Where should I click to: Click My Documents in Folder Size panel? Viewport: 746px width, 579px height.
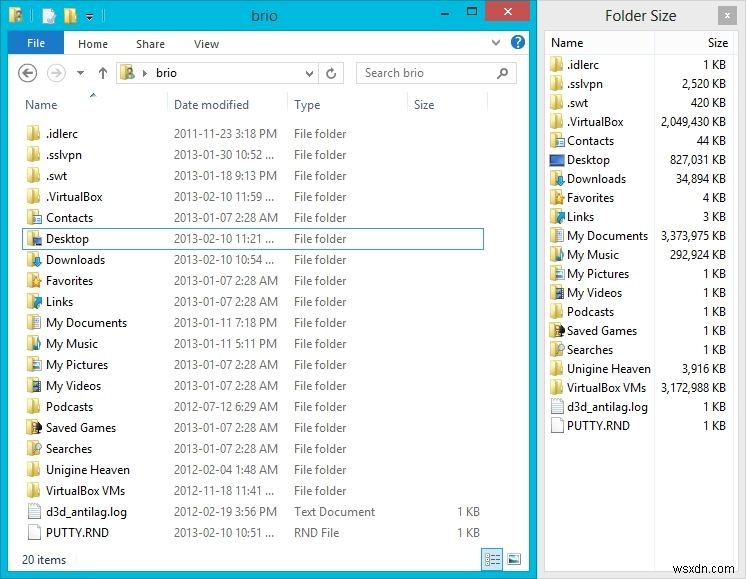(x=607, y=236)
